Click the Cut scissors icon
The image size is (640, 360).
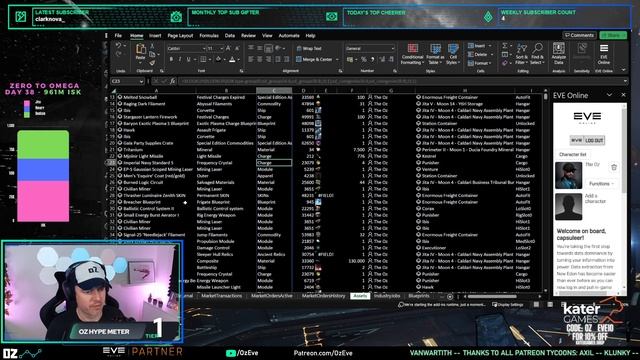tap(152, 46)
